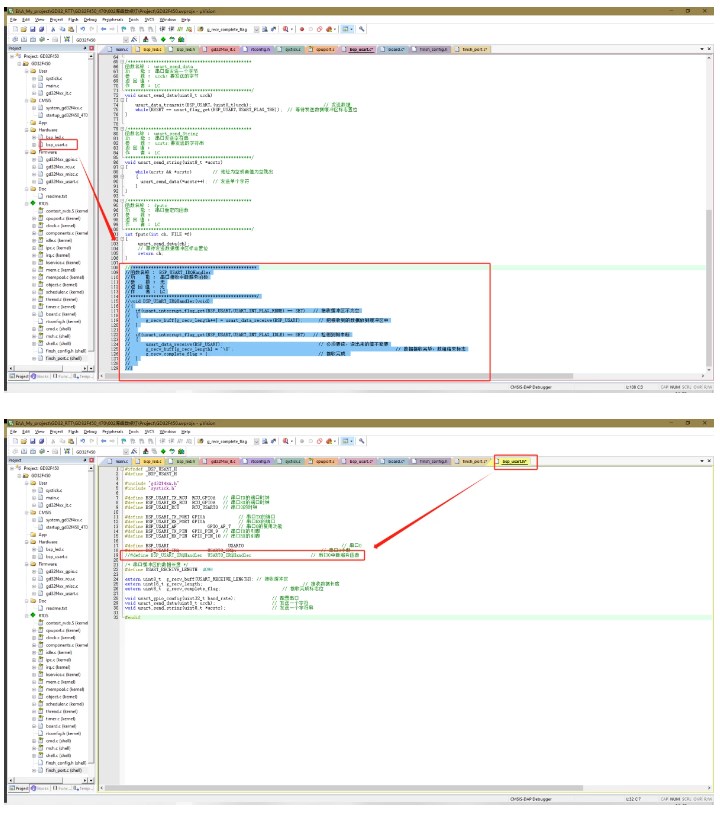720x814 pixels.
Task: Click Undo arrow in top window toolbar
Action: [x=83, y=30]
